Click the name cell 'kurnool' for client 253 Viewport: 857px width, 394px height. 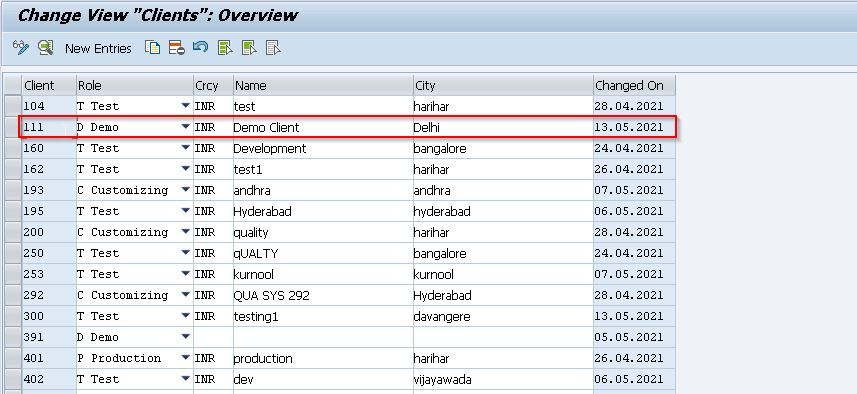pyautogui.click(x=323, y=274)
